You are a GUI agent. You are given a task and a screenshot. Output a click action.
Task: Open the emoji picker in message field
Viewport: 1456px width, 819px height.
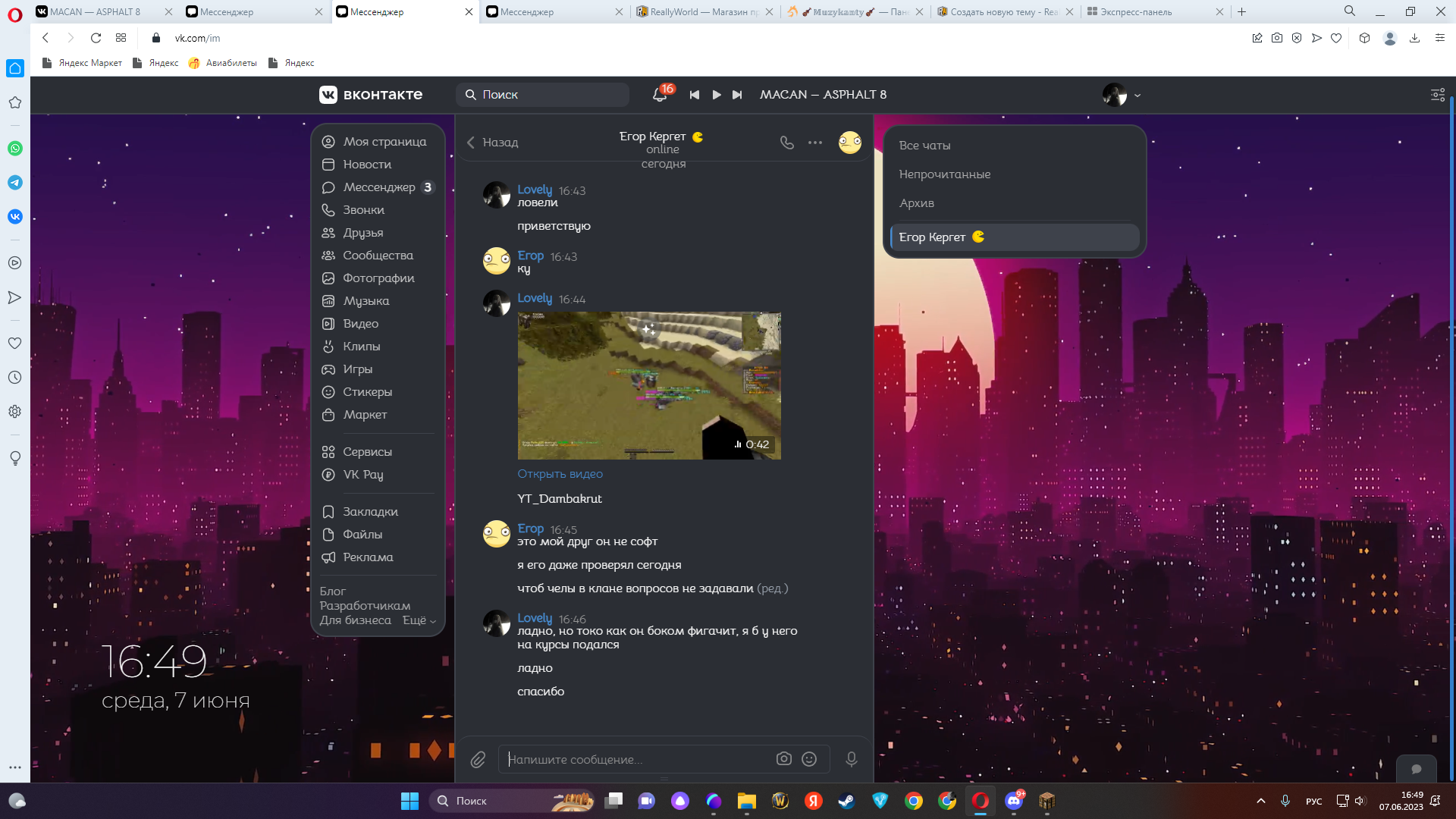pos(809,759)
